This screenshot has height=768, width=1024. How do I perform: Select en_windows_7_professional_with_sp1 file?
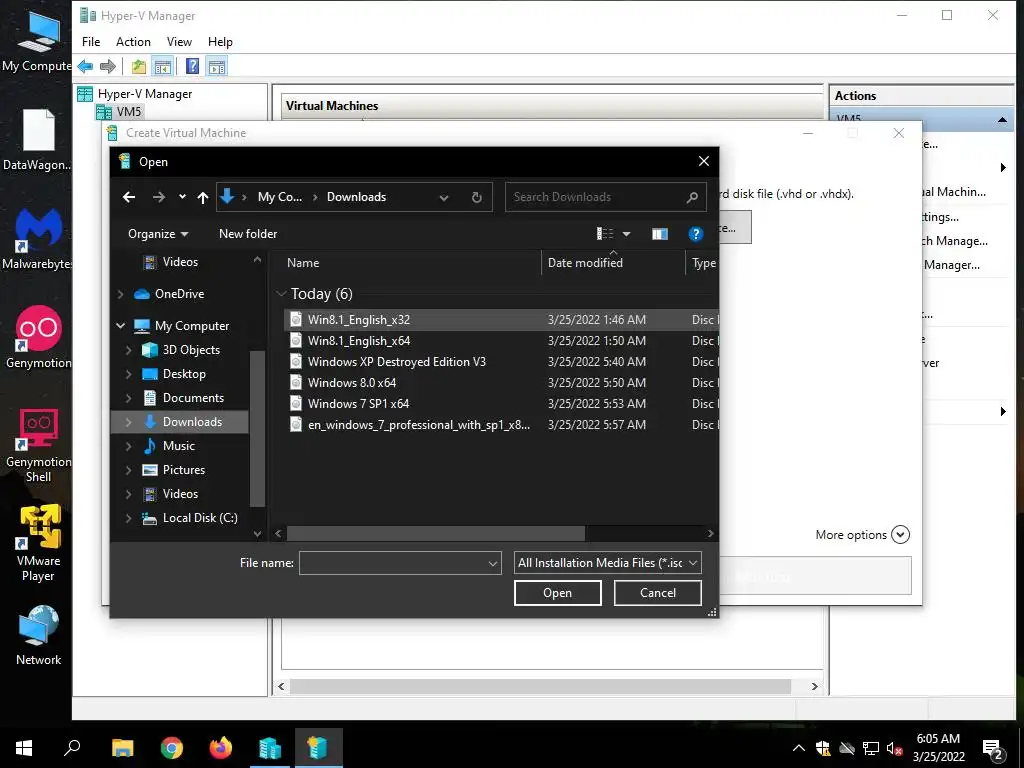point(418,424)
